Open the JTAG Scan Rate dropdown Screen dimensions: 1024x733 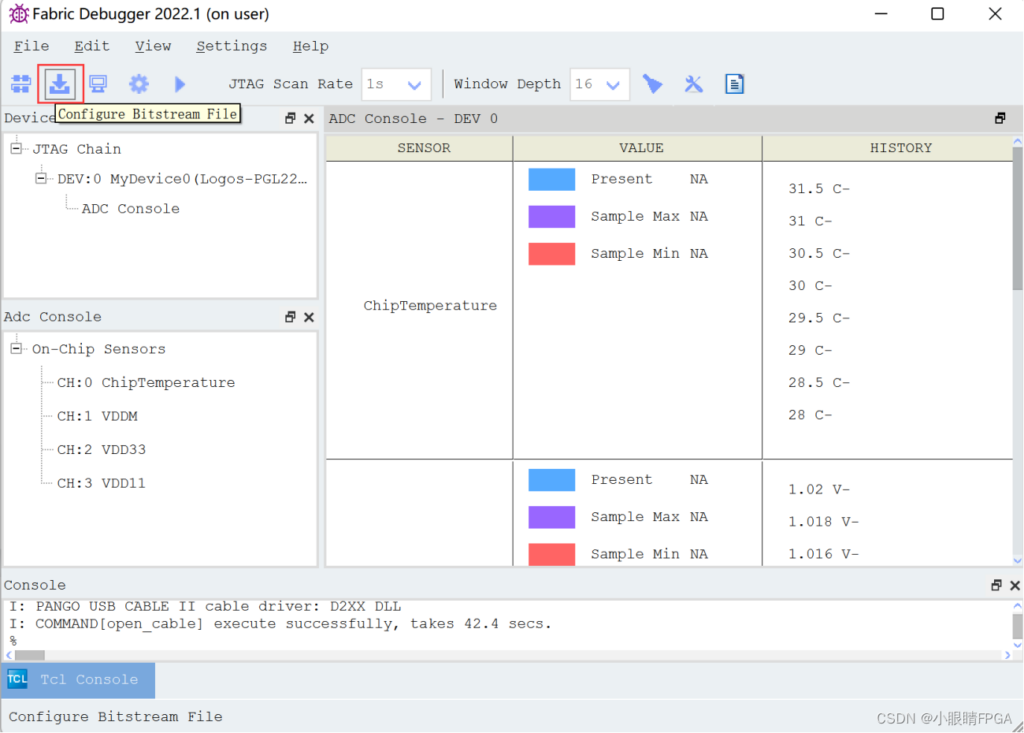pyautogui.click(x=414, y=85)
